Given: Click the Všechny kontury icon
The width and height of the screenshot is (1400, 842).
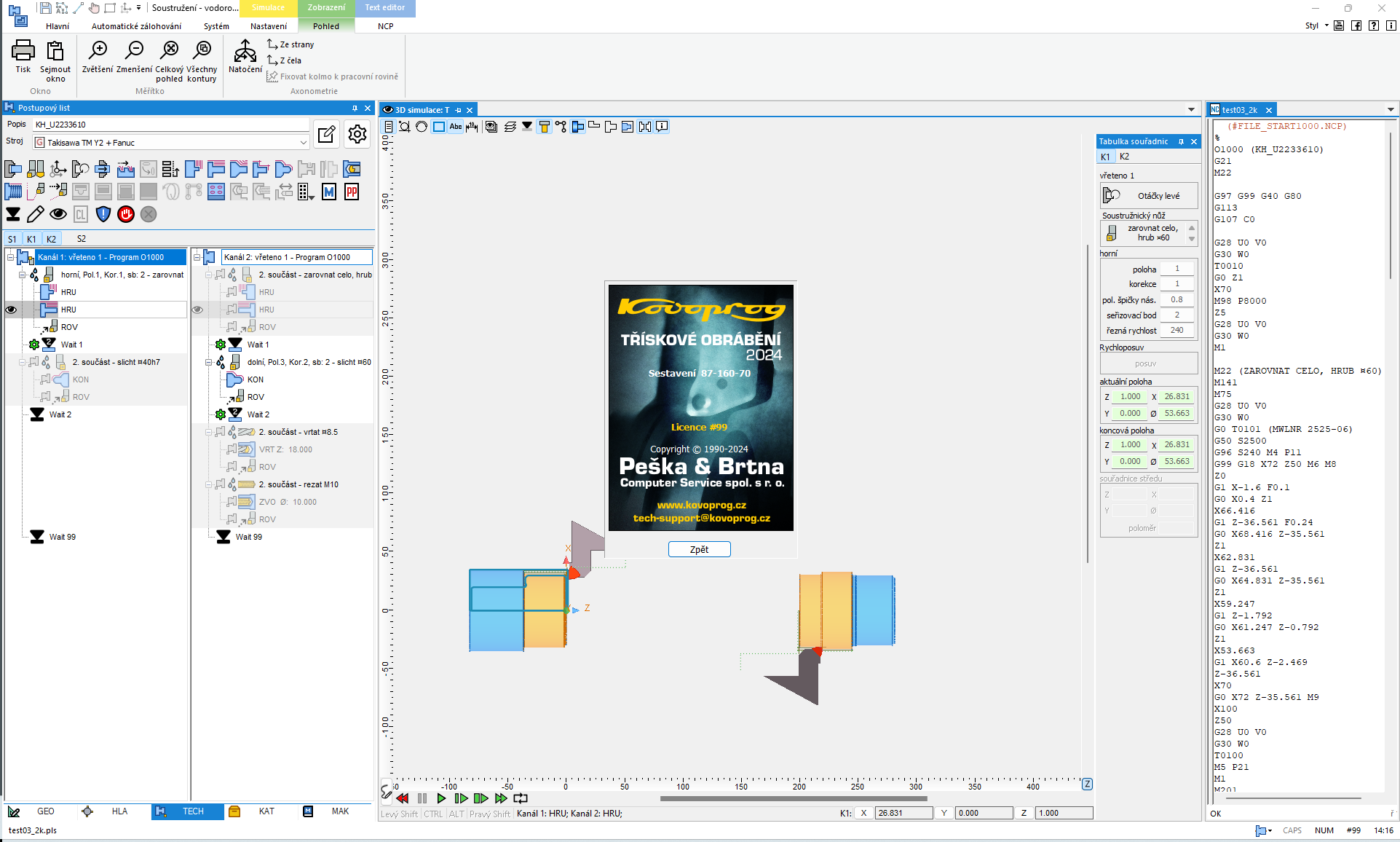Looking at the screenshot, I should [202, 50].
